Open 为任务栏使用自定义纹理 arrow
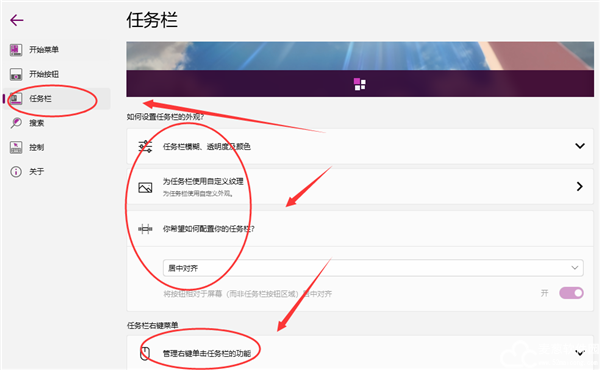The width and height of the screenshot is (600, 370). coord(580,186)
